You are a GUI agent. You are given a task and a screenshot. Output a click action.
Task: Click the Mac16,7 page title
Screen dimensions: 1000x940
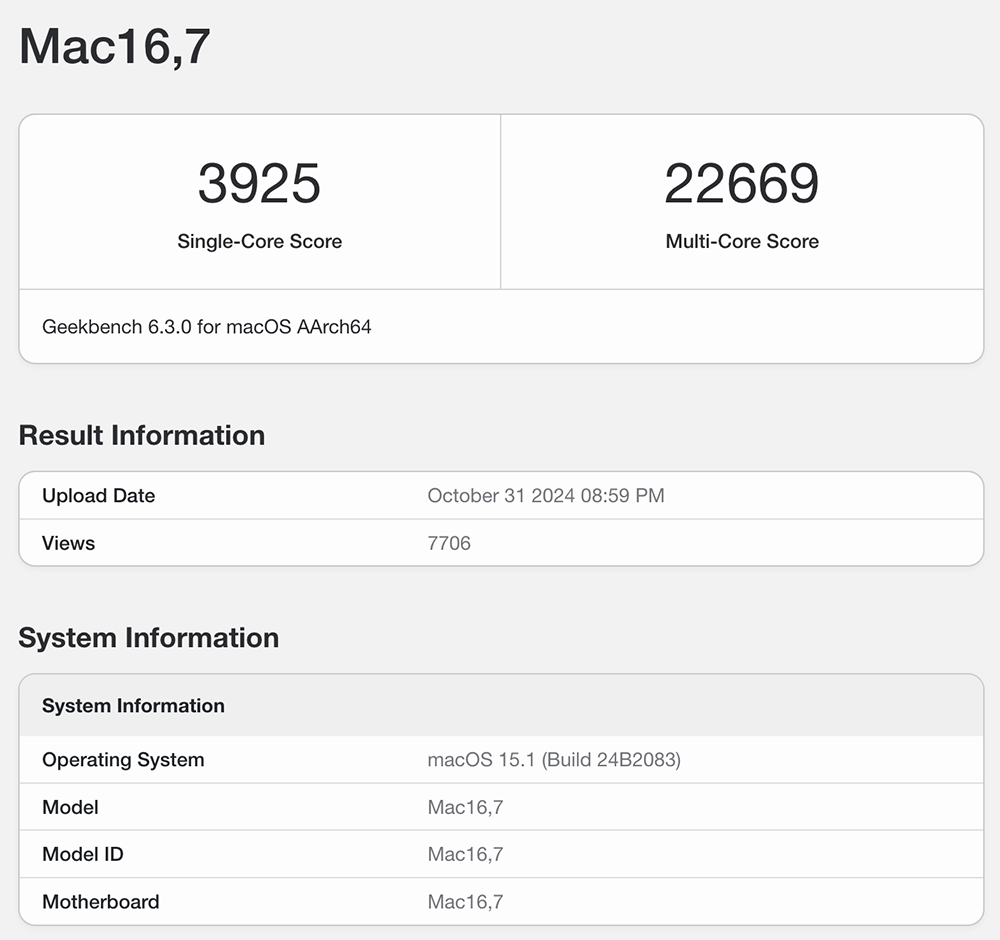[x=114, y=47]
